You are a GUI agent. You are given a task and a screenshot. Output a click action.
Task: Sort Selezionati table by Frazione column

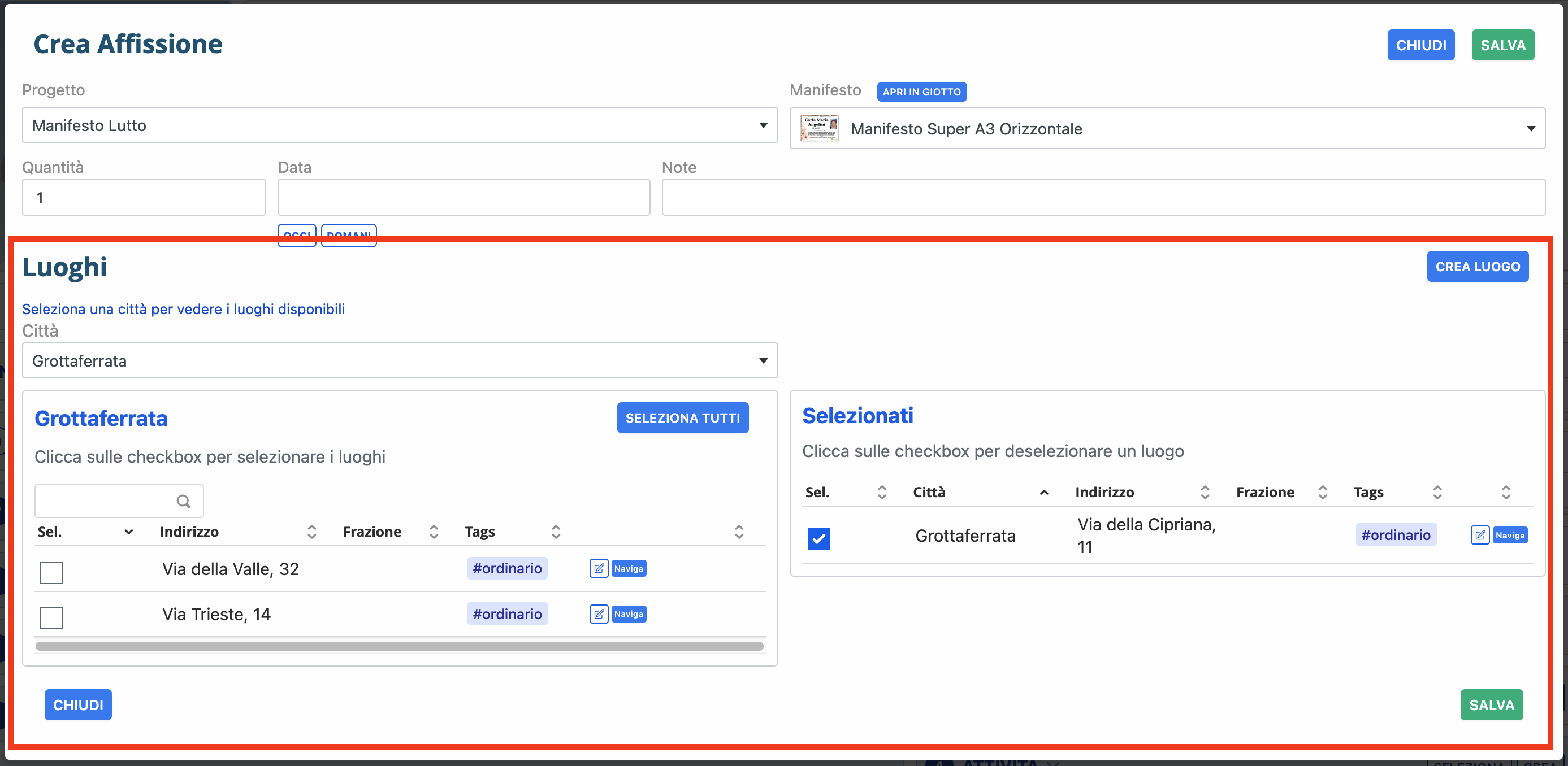point(1322,492)
